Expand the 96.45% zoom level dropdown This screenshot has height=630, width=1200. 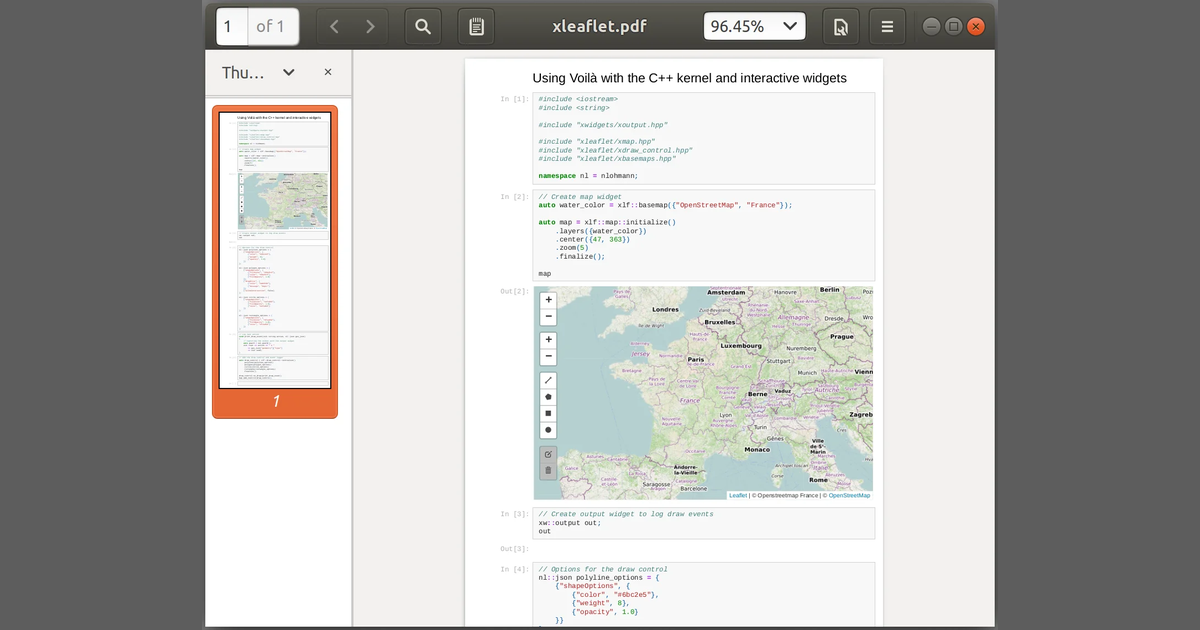click(755, 27)
